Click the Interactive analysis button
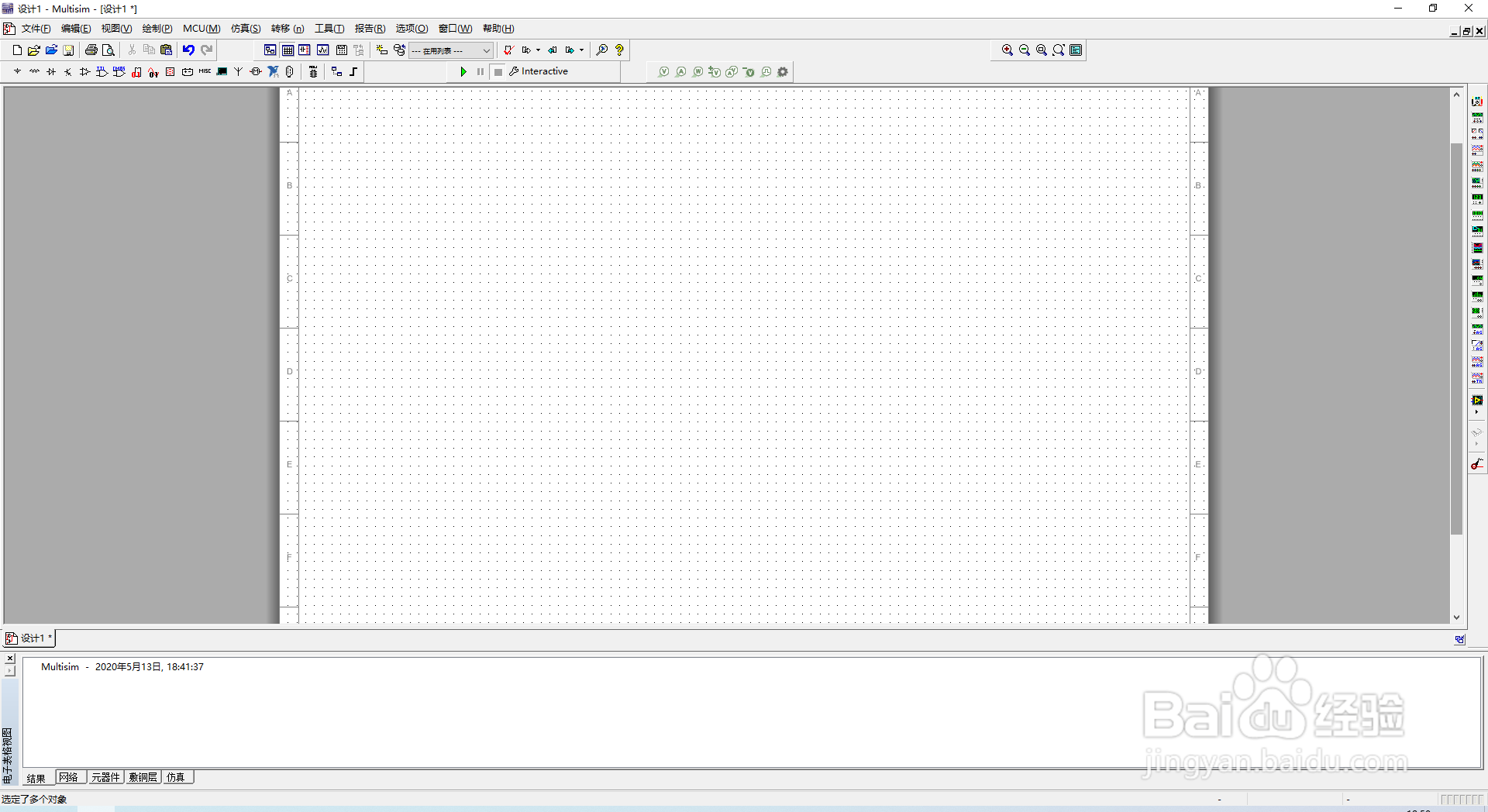 [539, 71]
